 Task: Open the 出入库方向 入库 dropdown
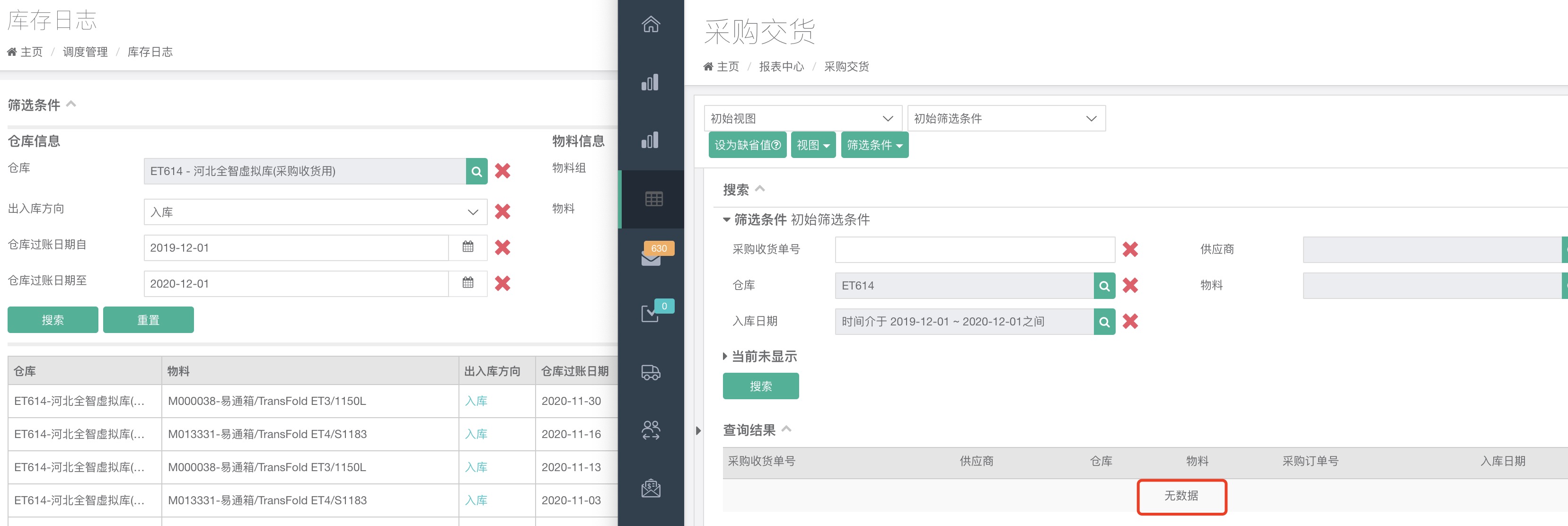pos(315,212)
